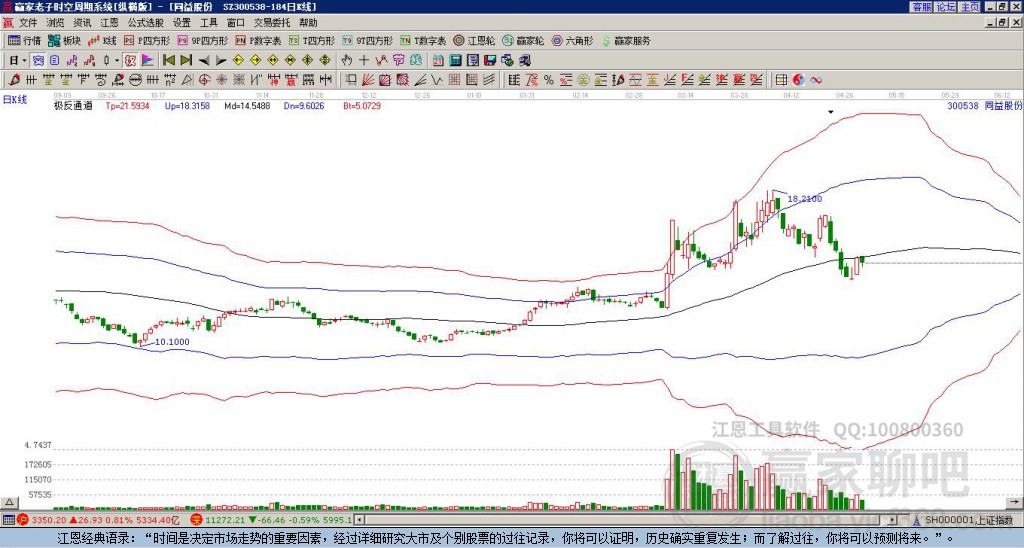This screenshot has height=548, width=1024.
Task: Open the T数字表 tool
Action: click(423, 40)
